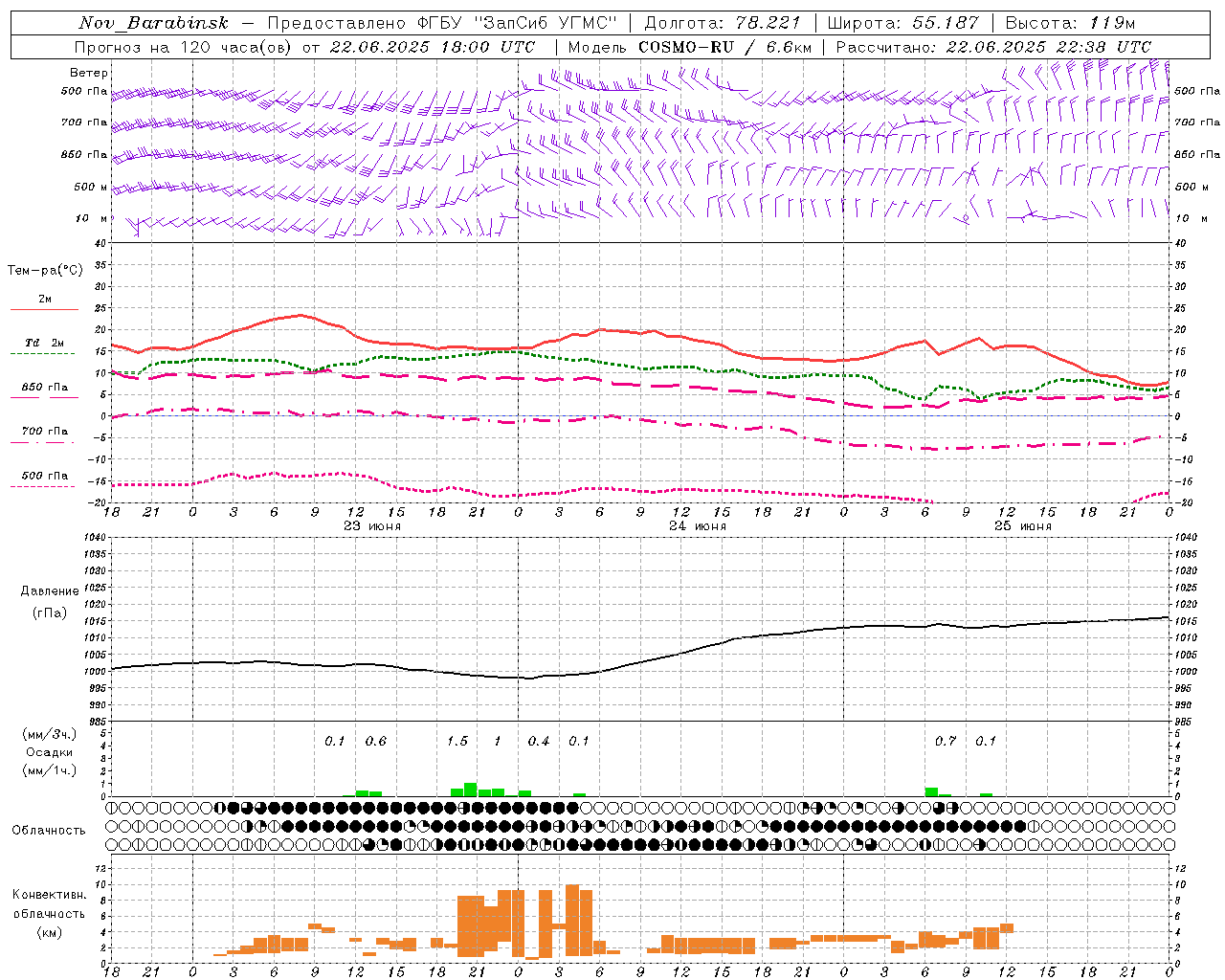Click the 0.7 precipitation value

click(x=946, y=742)
